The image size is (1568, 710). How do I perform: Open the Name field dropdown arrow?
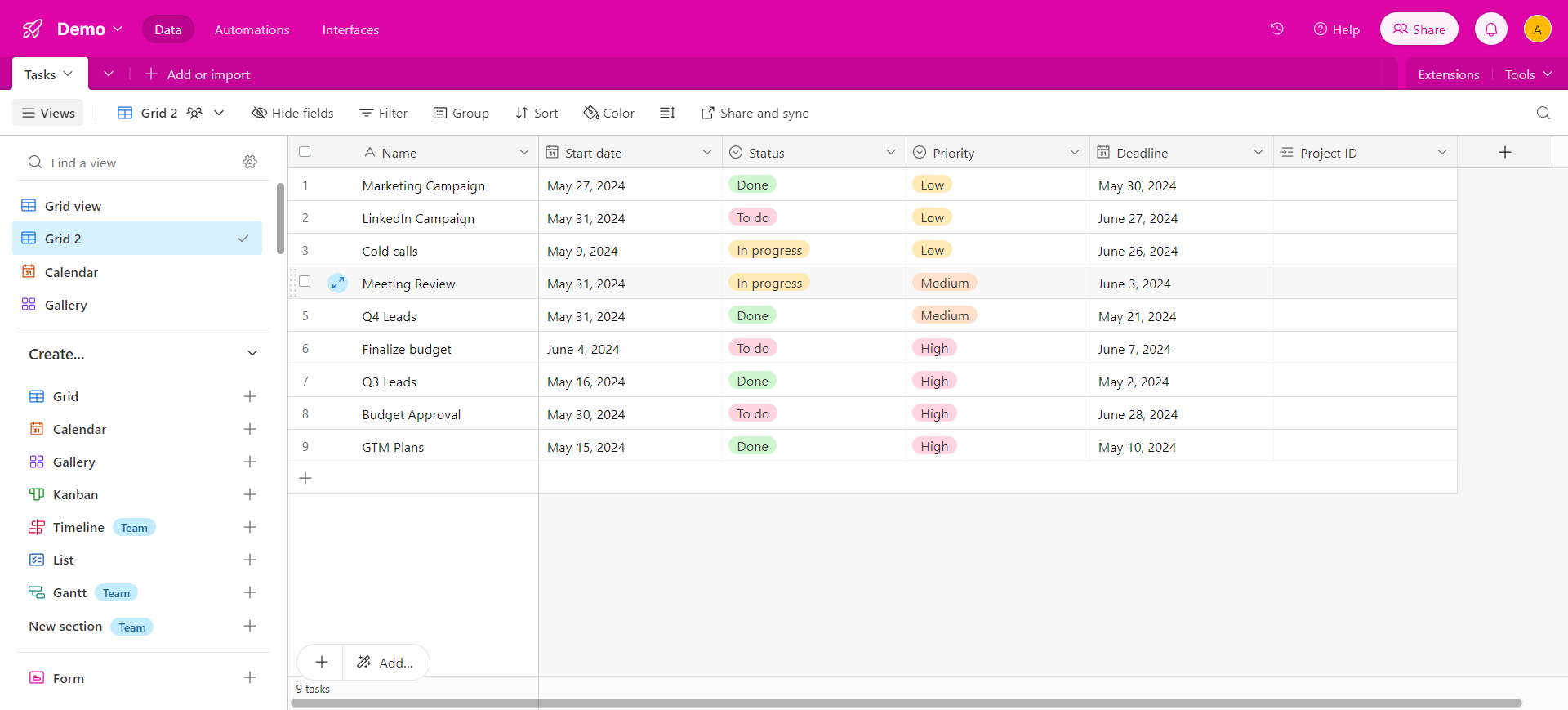(524, 152)
